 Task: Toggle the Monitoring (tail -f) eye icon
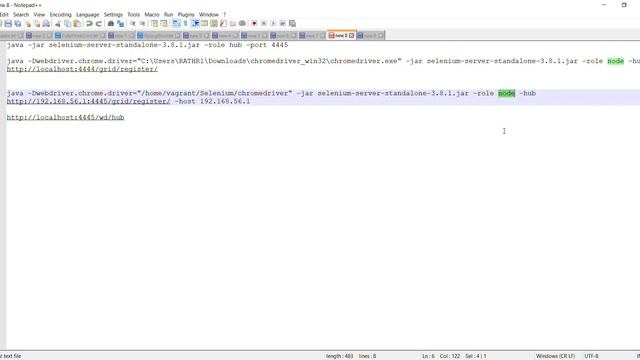pos(242,24)
